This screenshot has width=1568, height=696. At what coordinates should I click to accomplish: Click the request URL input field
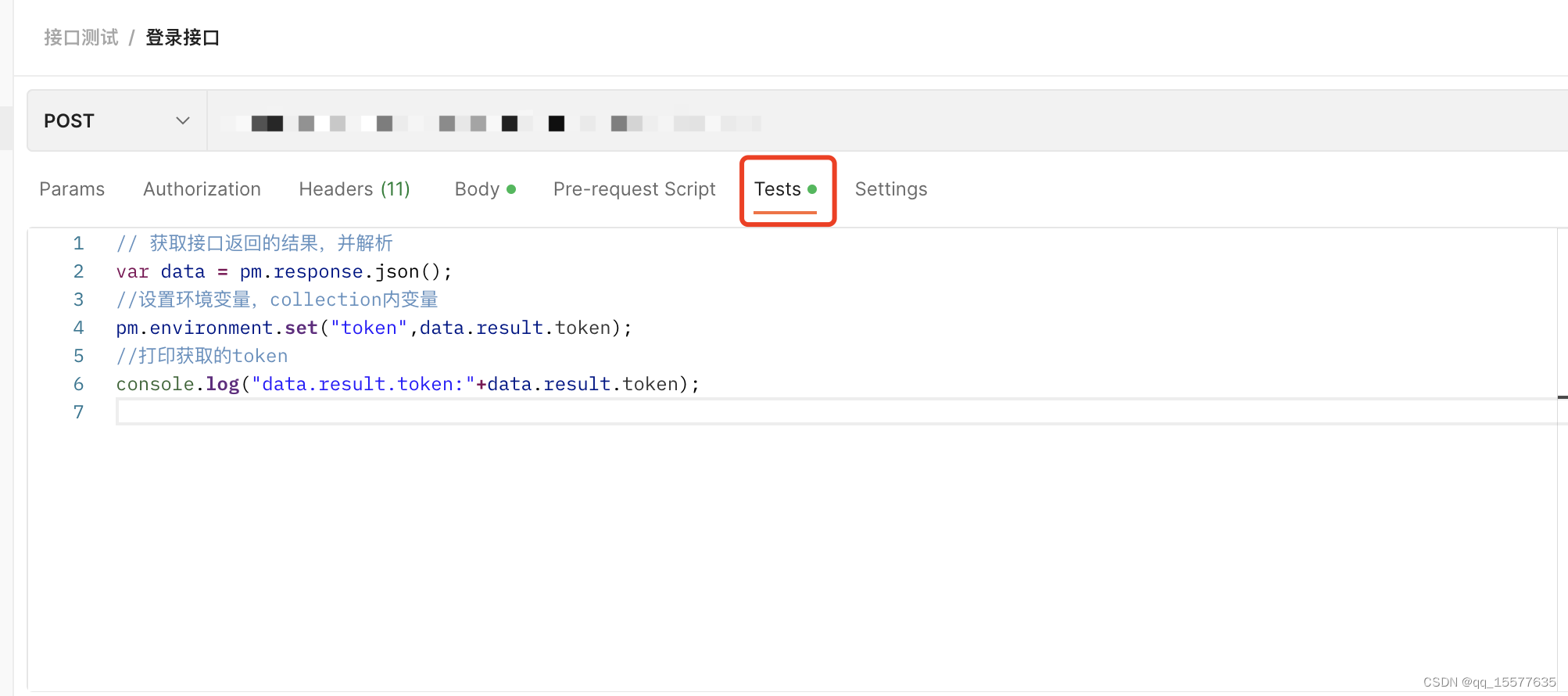tap(887, 121)
